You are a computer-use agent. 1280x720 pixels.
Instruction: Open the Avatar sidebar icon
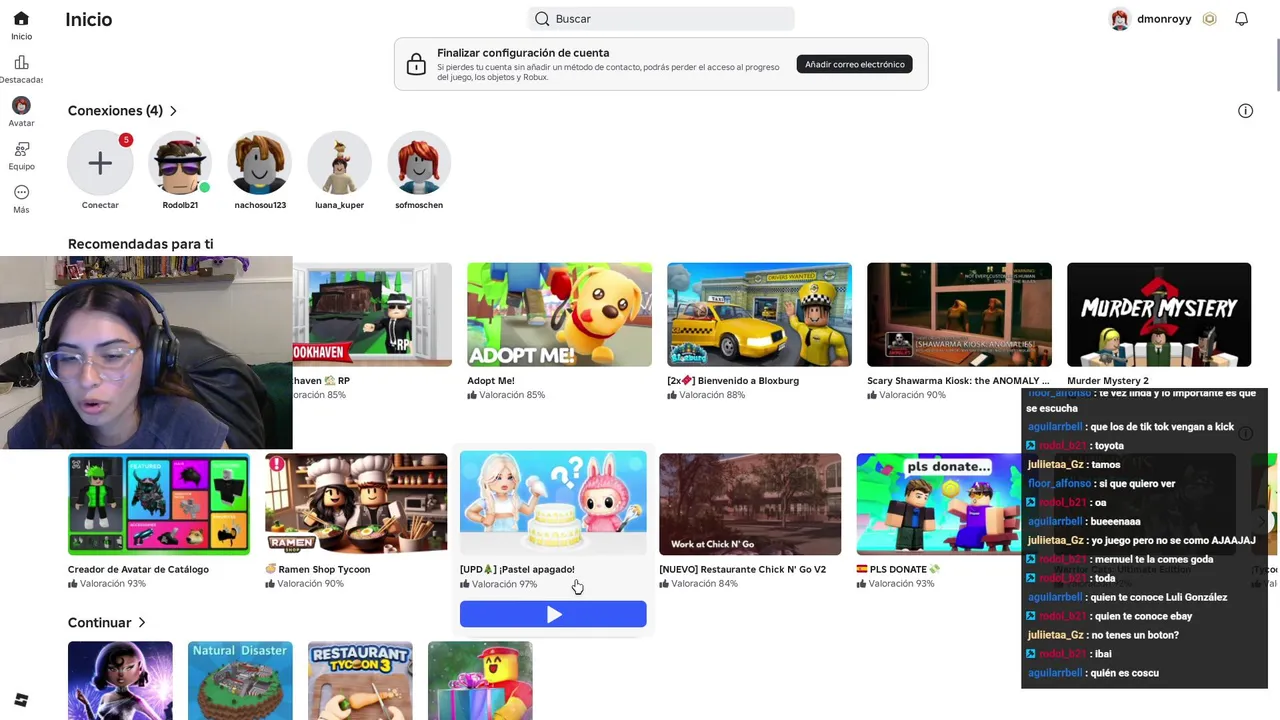tap(21, 105)
